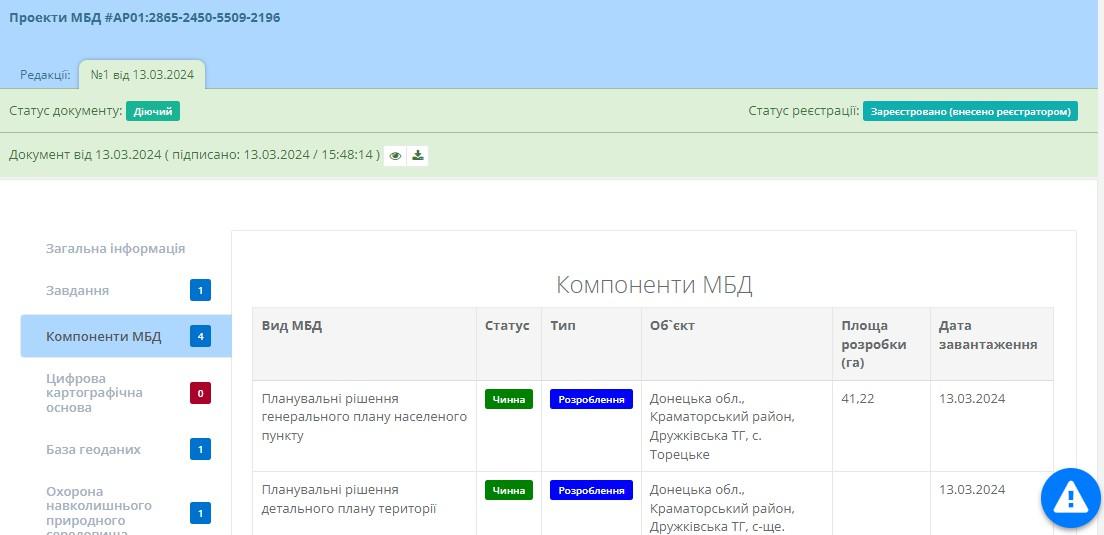Screen dimensions: 1104x535
Task: Open Цифрова картографічна основа section
Action: [x=94, y=393]
